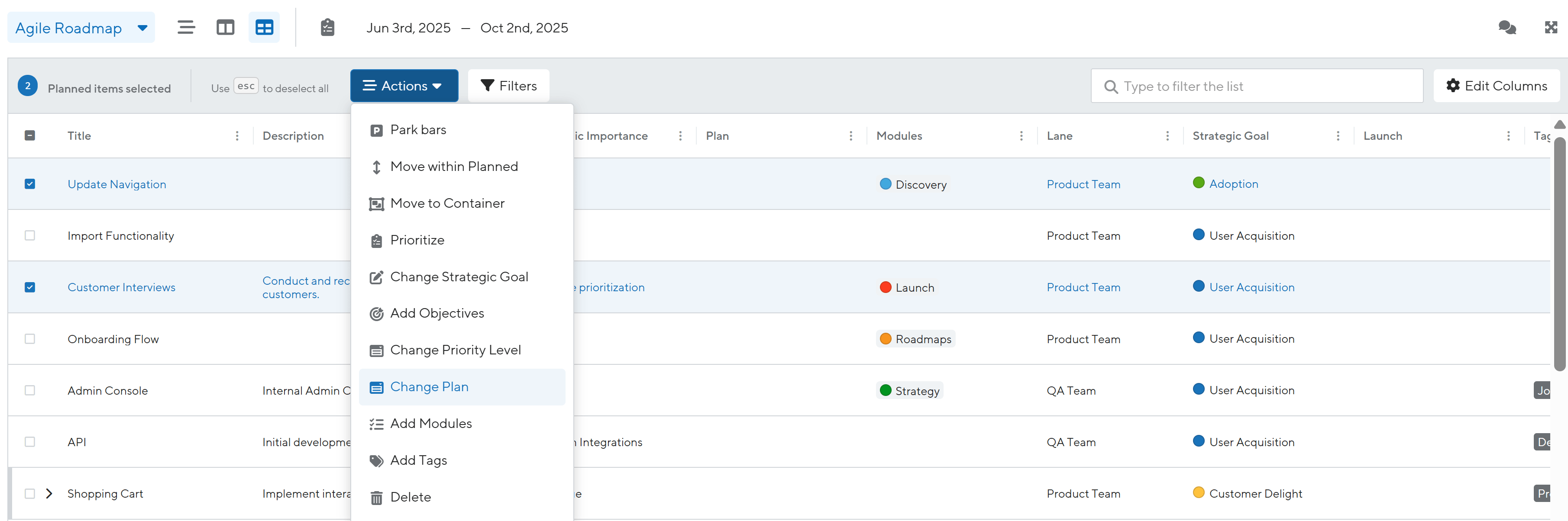
Task: Open the Title column options dots
Action: pyautogui.click(x=237, y=136)
